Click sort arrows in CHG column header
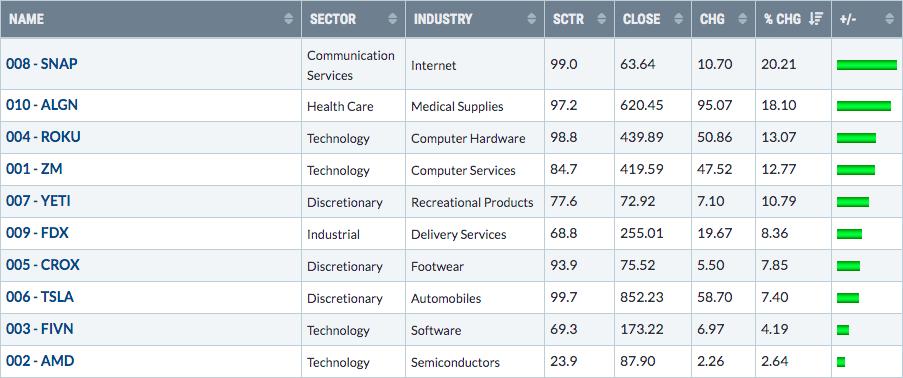903x378 pixels. [743, 18]
